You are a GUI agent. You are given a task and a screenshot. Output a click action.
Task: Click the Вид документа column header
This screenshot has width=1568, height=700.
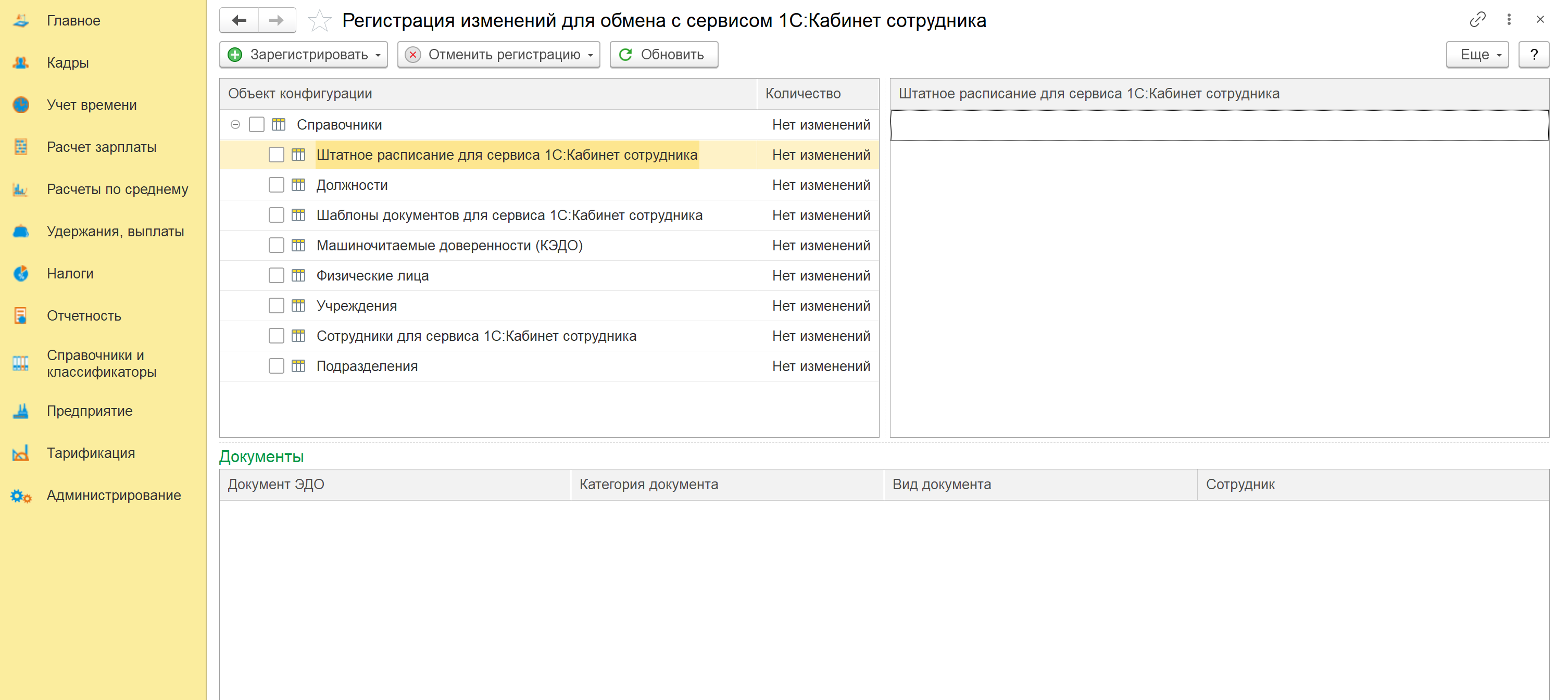[1040, 485]
